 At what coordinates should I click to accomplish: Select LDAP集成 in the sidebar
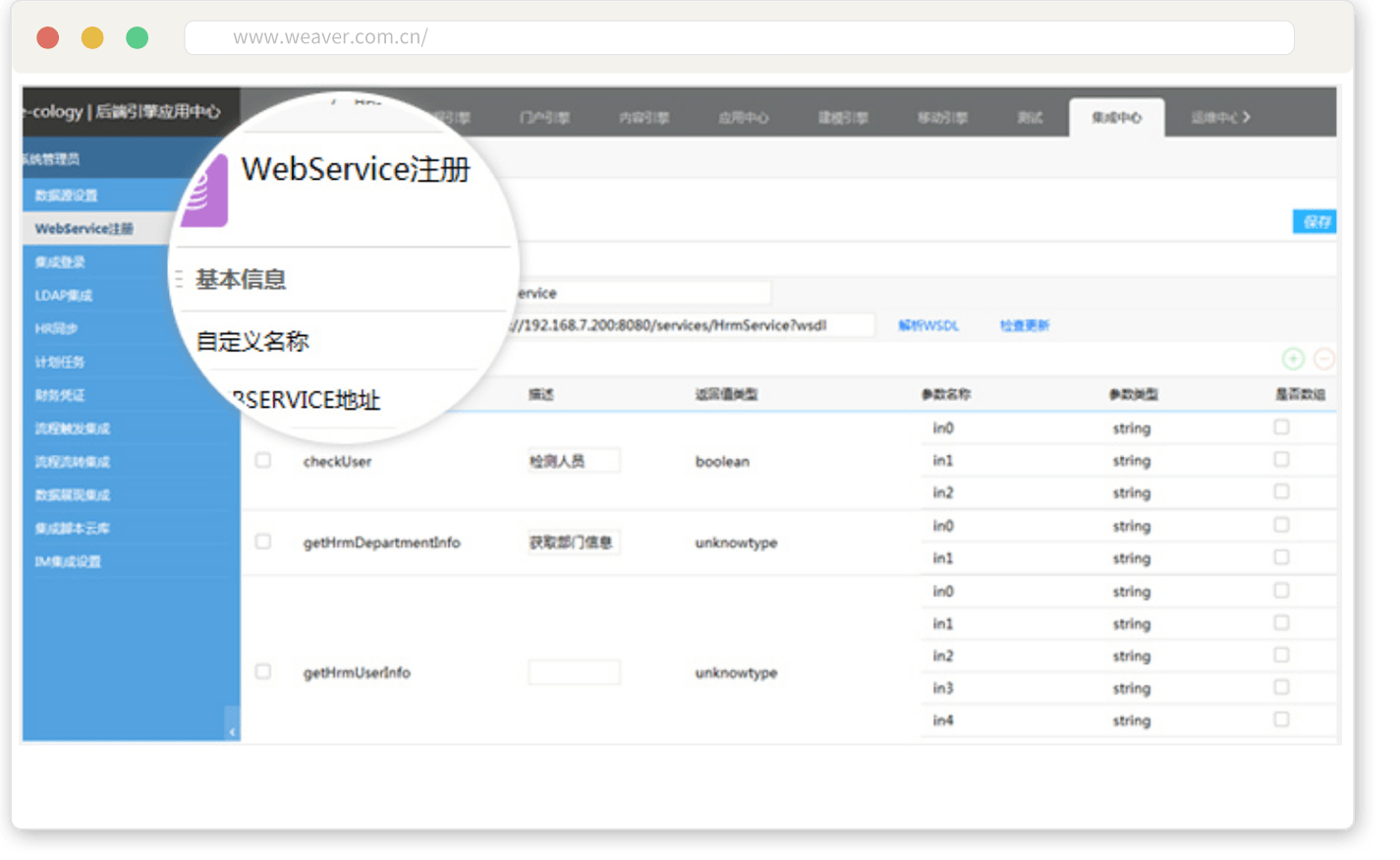pos(64,295)
